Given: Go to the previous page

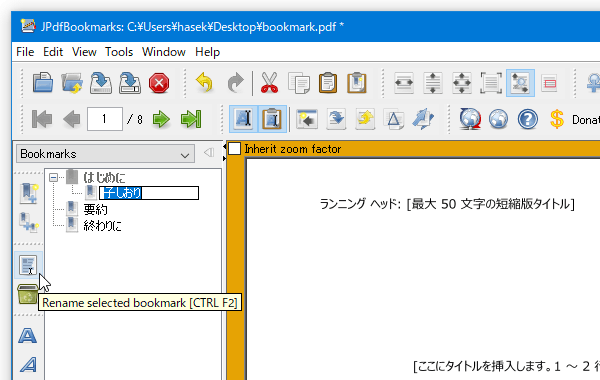Looking at the screenshot, I should pos(72,119).
